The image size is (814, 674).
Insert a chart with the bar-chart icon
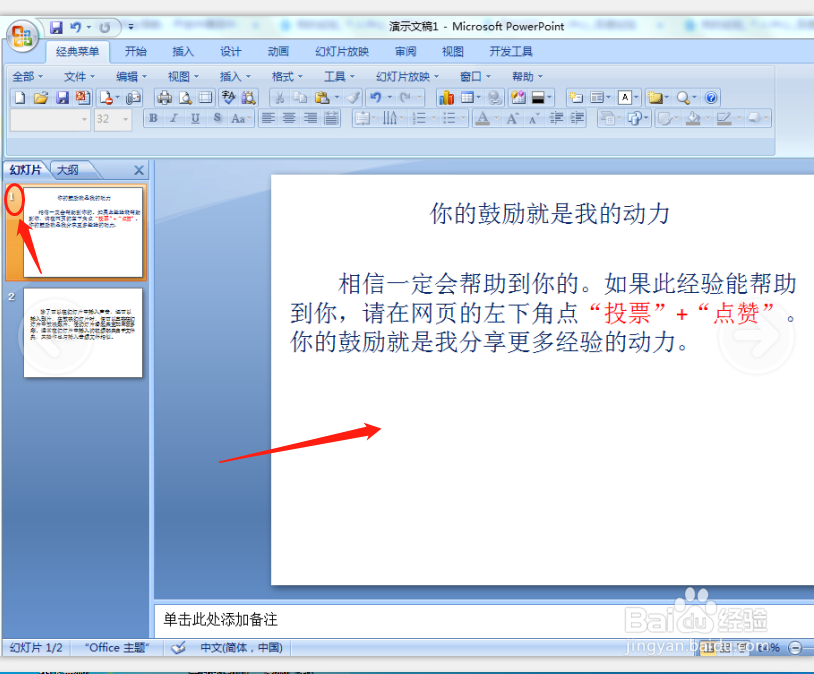pyautogui.click(x=446, y=98)
